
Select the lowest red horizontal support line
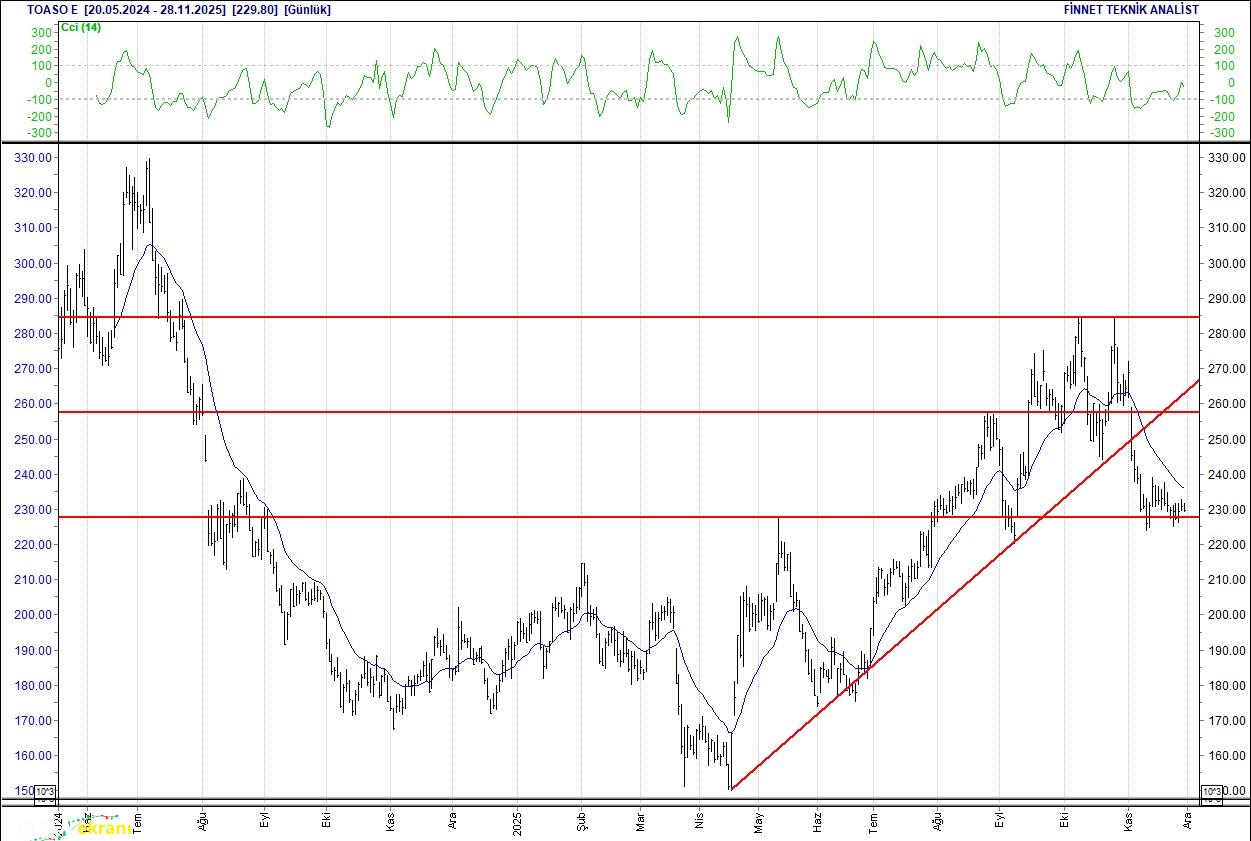600,517
